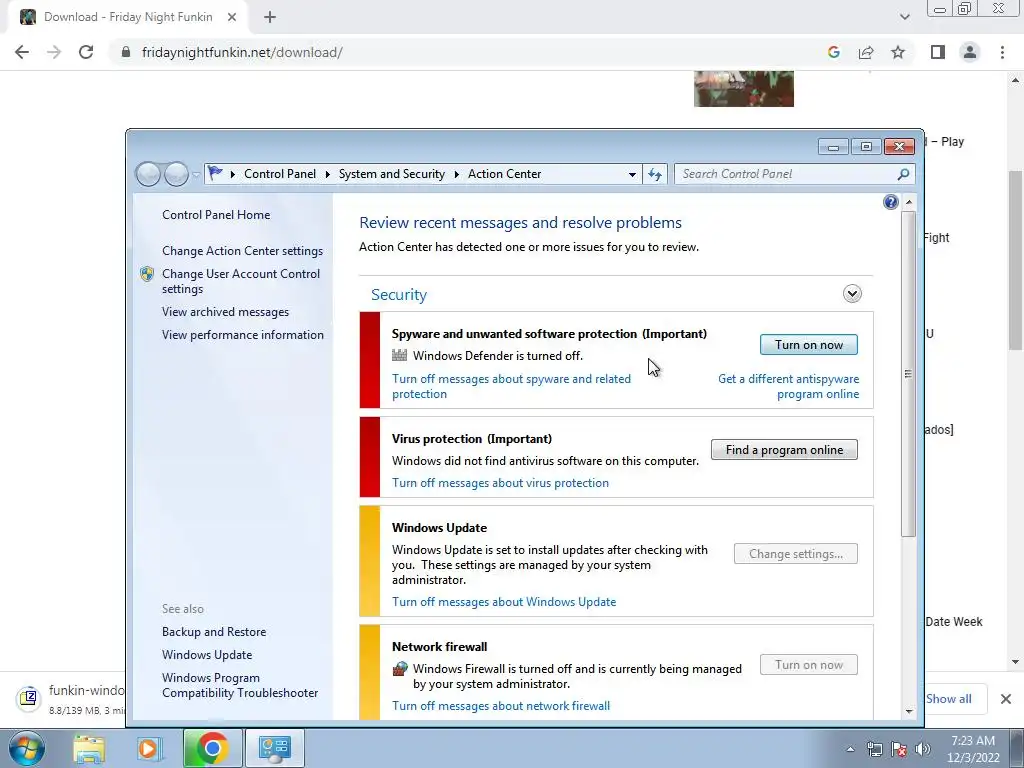
Task: Click the UAC shield icon in the sidebar
Action: point(147,274)
